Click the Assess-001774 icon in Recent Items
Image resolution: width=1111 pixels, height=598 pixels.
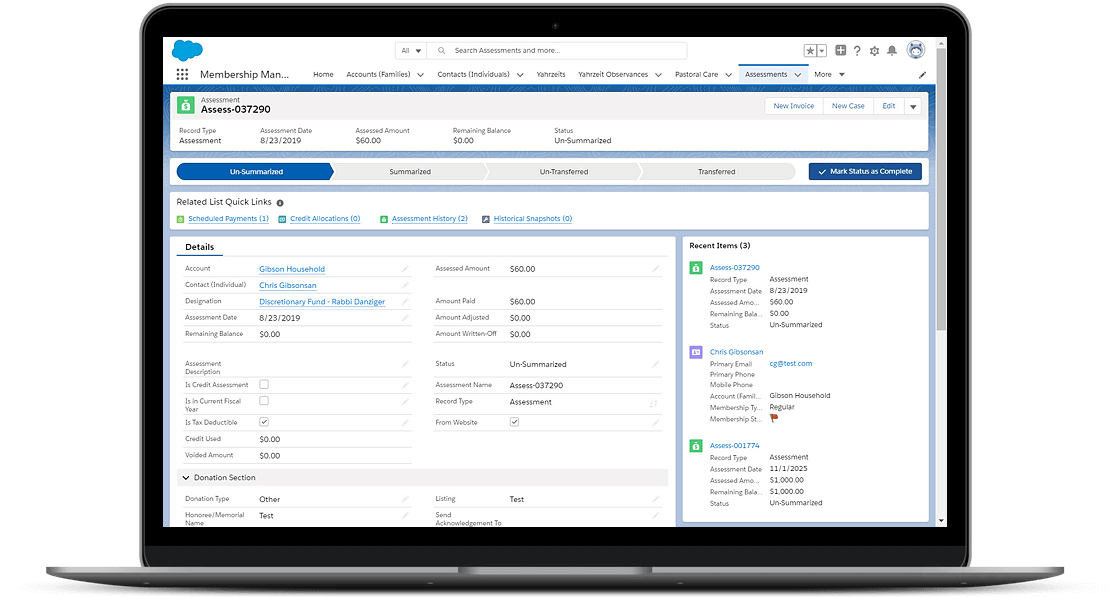696,446
